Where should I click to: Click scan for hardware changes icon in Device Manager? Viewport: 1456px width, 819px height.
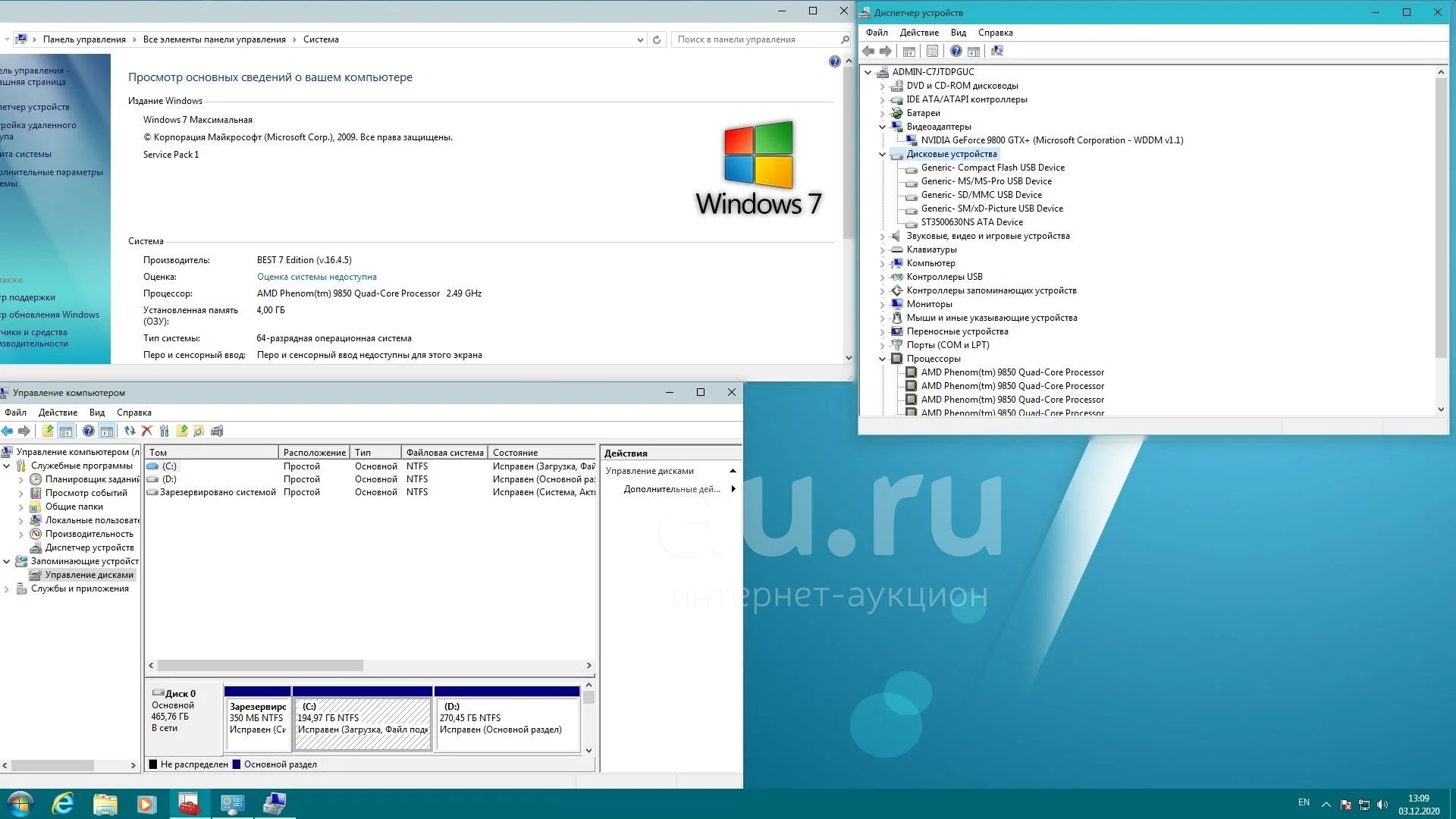pyautogui.click(x=997, y=51)
